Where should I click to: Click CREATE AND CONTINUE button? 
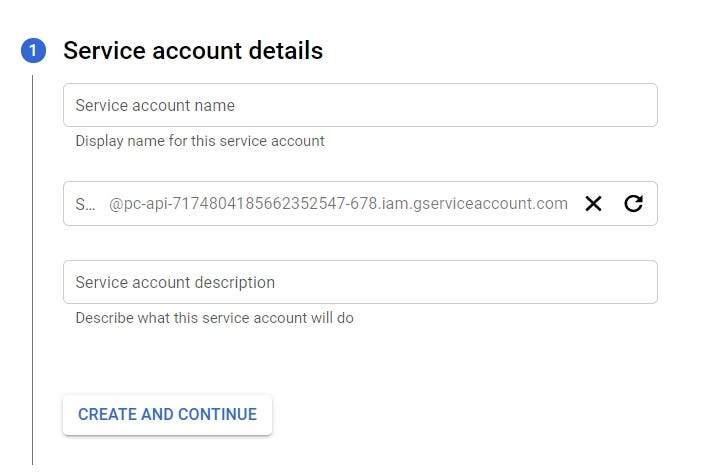pos(167,415)
